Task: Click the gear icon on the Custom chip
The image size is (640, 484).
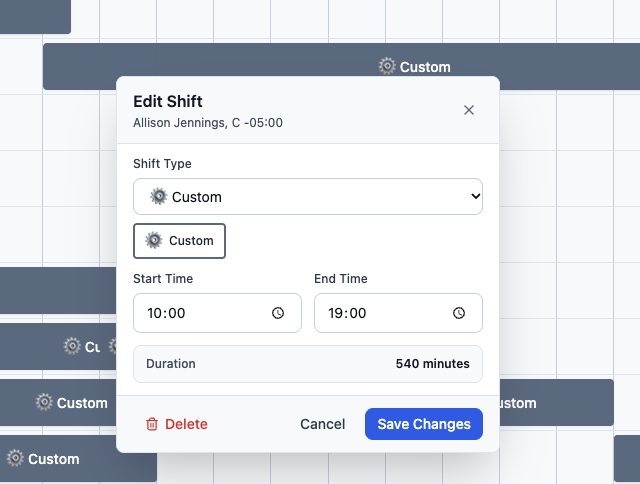Action: point(154,240)
